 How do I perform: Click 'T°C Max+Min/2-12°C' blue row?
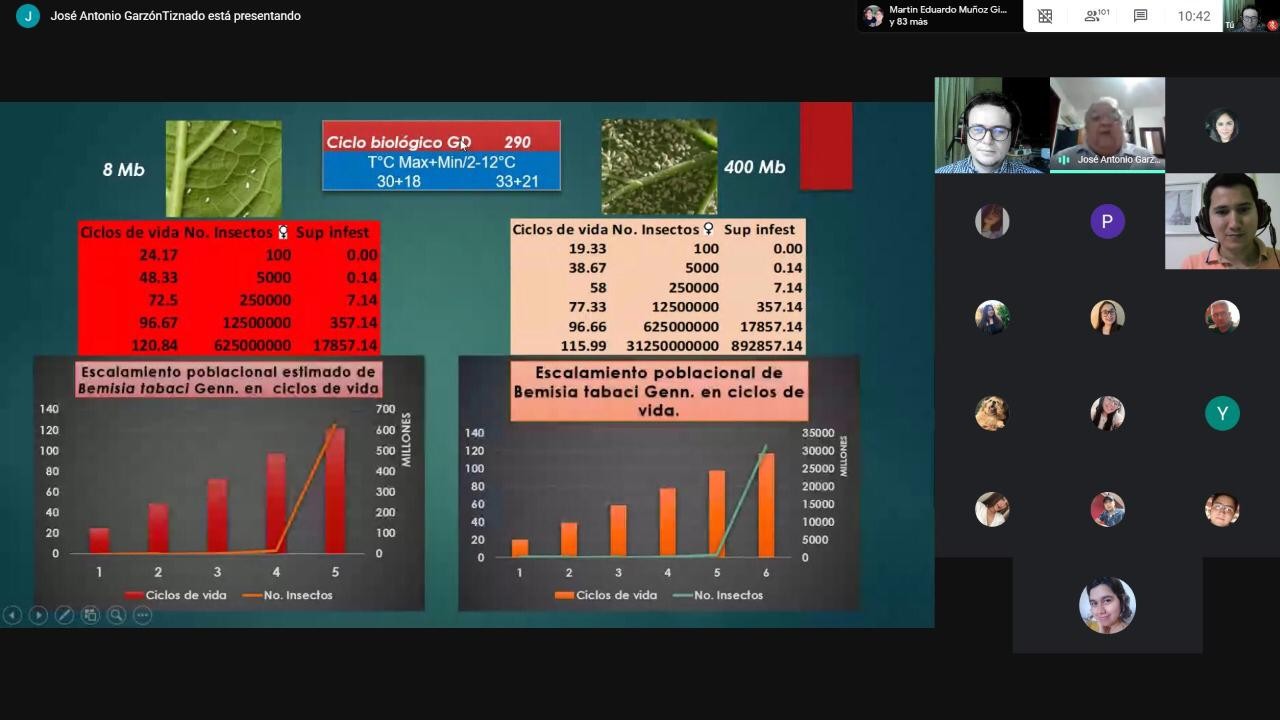coord(441,162)
